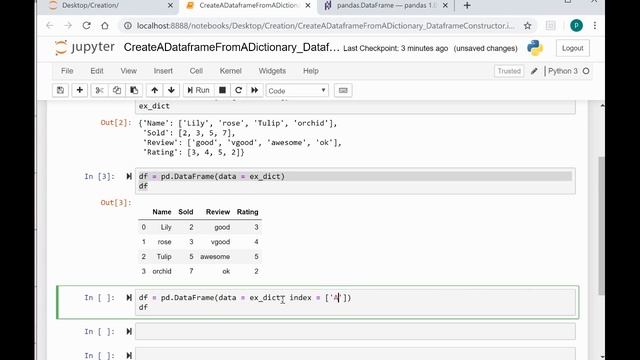Image resolution: width=640 pixels, height=360 pixels.
Task: Close the Desktop/Creation/ tab
Action: [x=170, y=6]
